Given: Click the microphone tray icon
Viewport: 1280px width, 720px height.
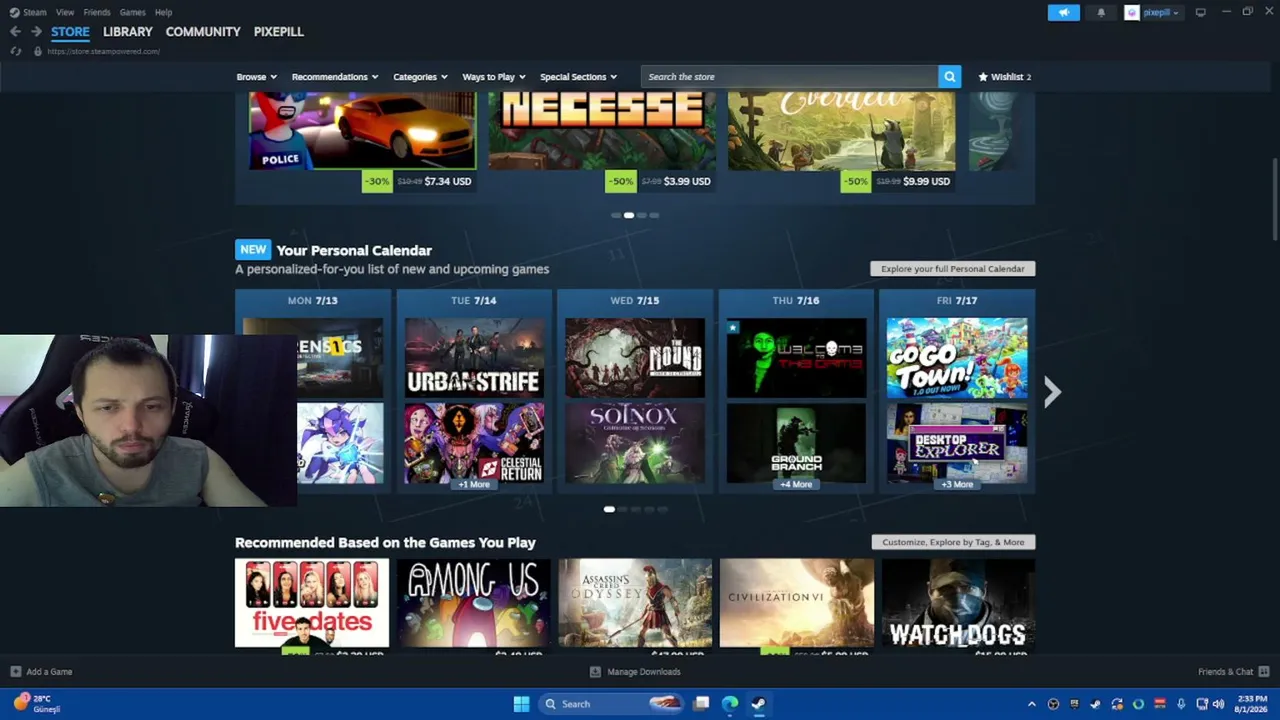Looking at the screenshot, I should pyautogui.click(x=1181, y=704).
